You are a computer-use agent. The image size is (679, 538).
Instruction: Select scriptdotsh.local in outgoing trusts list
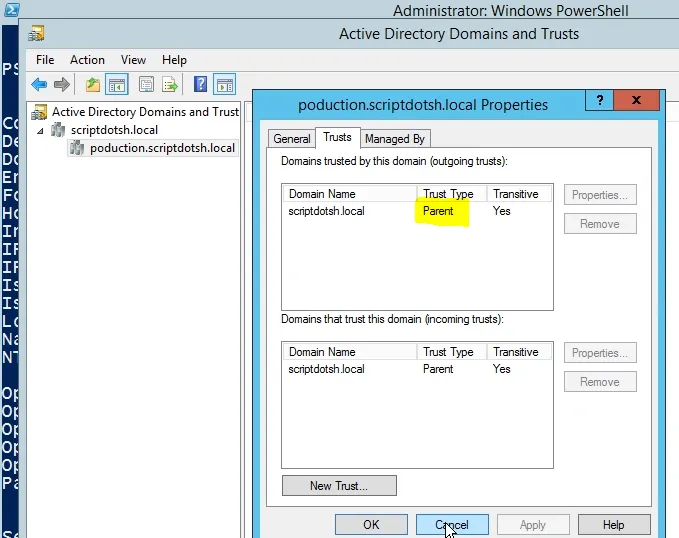point(327,211)
